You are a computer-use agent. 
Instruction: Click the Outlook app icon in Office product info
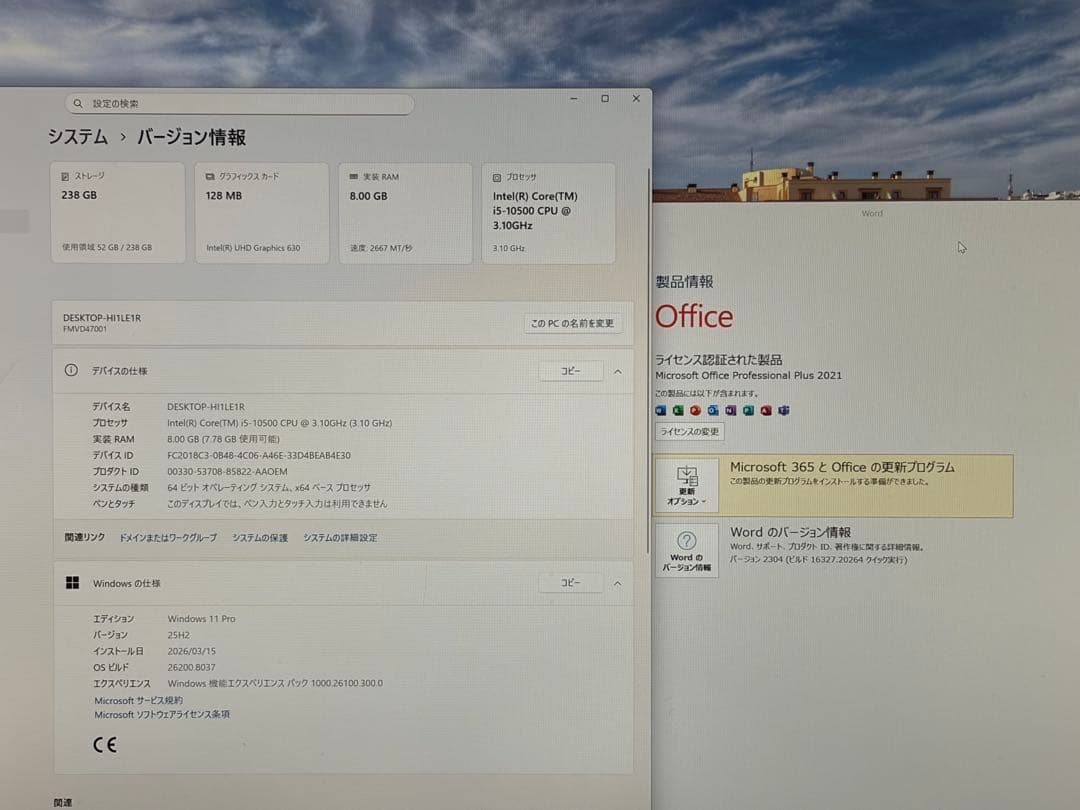[x=714, y=411]
